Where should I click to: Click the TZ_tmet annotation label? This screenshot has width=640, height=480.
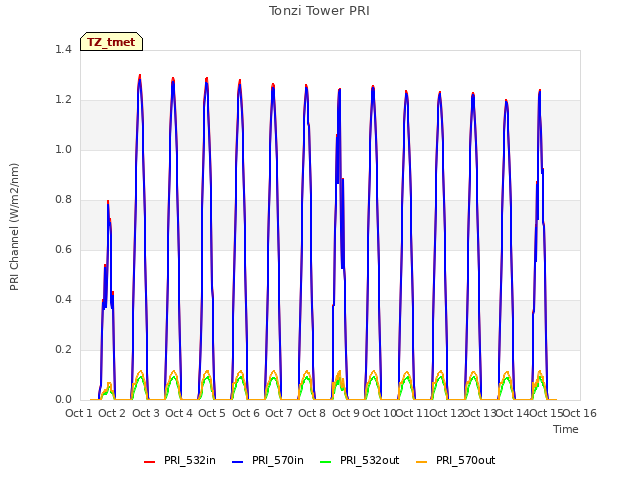[111, 42]
